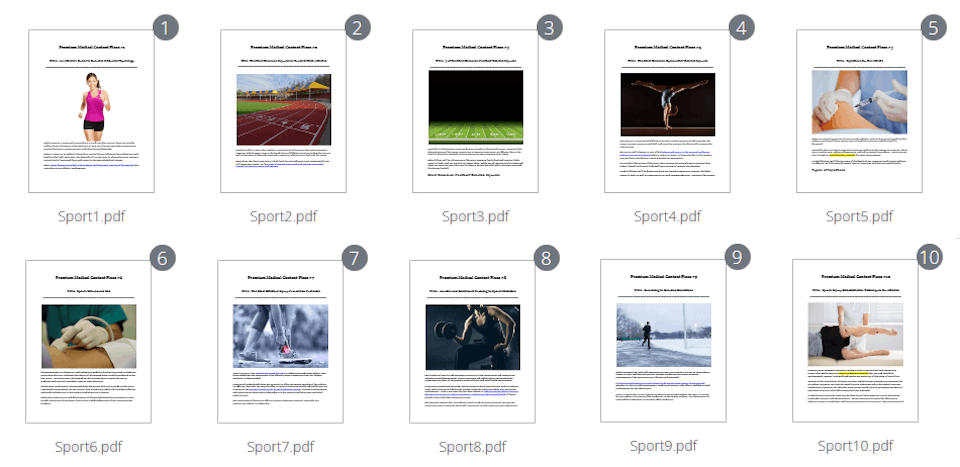Select the Sport7.pdf ankle injury thumbnail
Image resolution: width=960 pixels, height=467 pixels.
pos(280,340)
